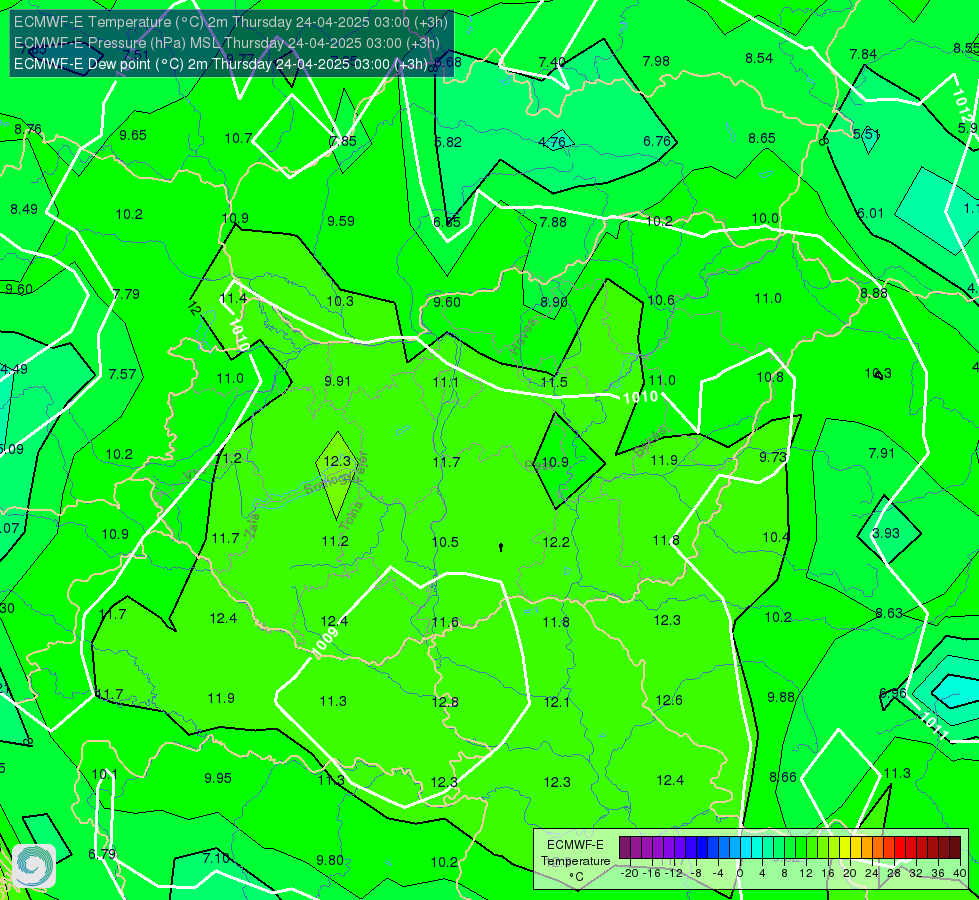979x900 pixels.
Task: Click the 8.66 temperature value
Action: tap(783, 778)
